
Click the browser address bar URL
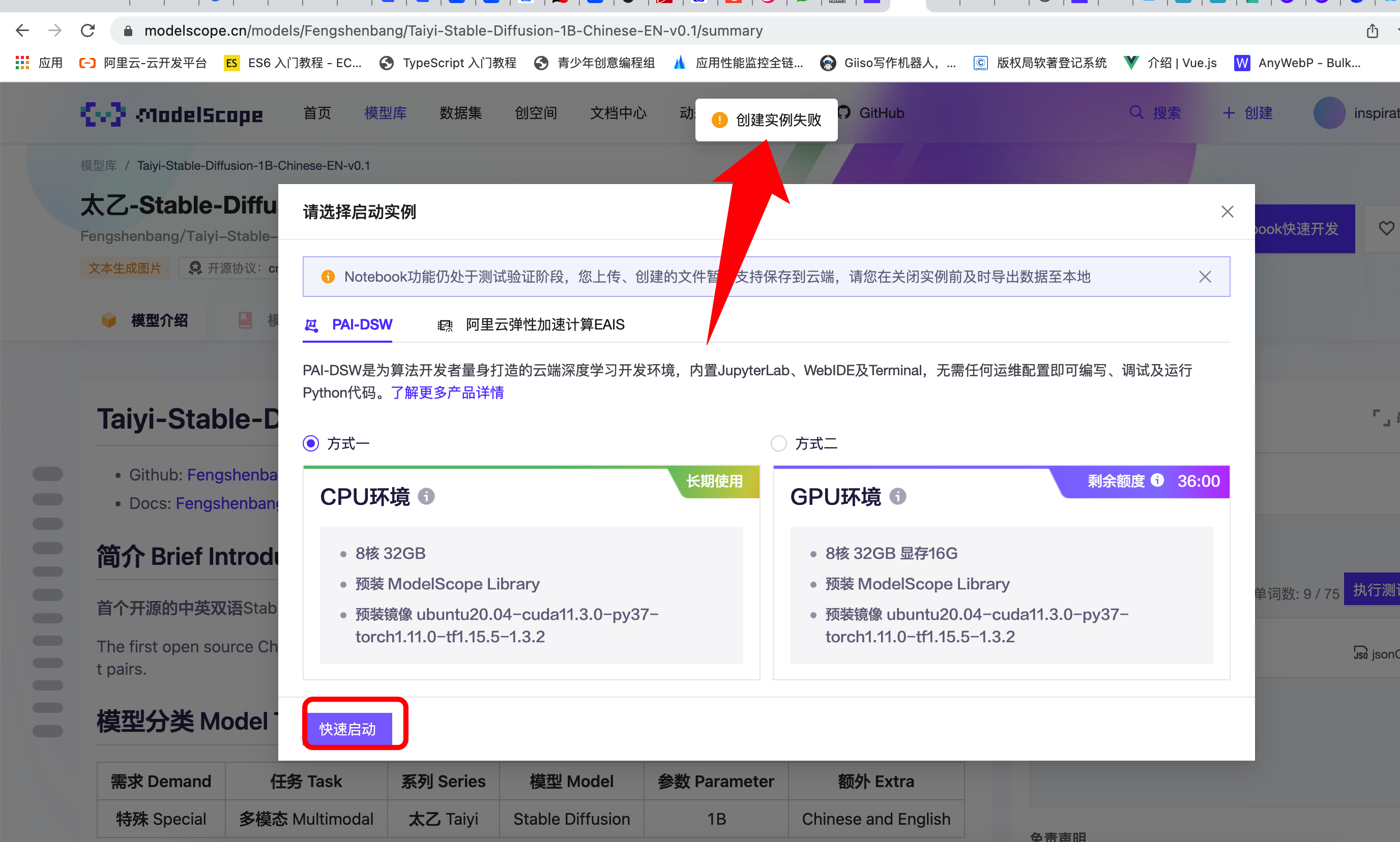click(453, 31)
